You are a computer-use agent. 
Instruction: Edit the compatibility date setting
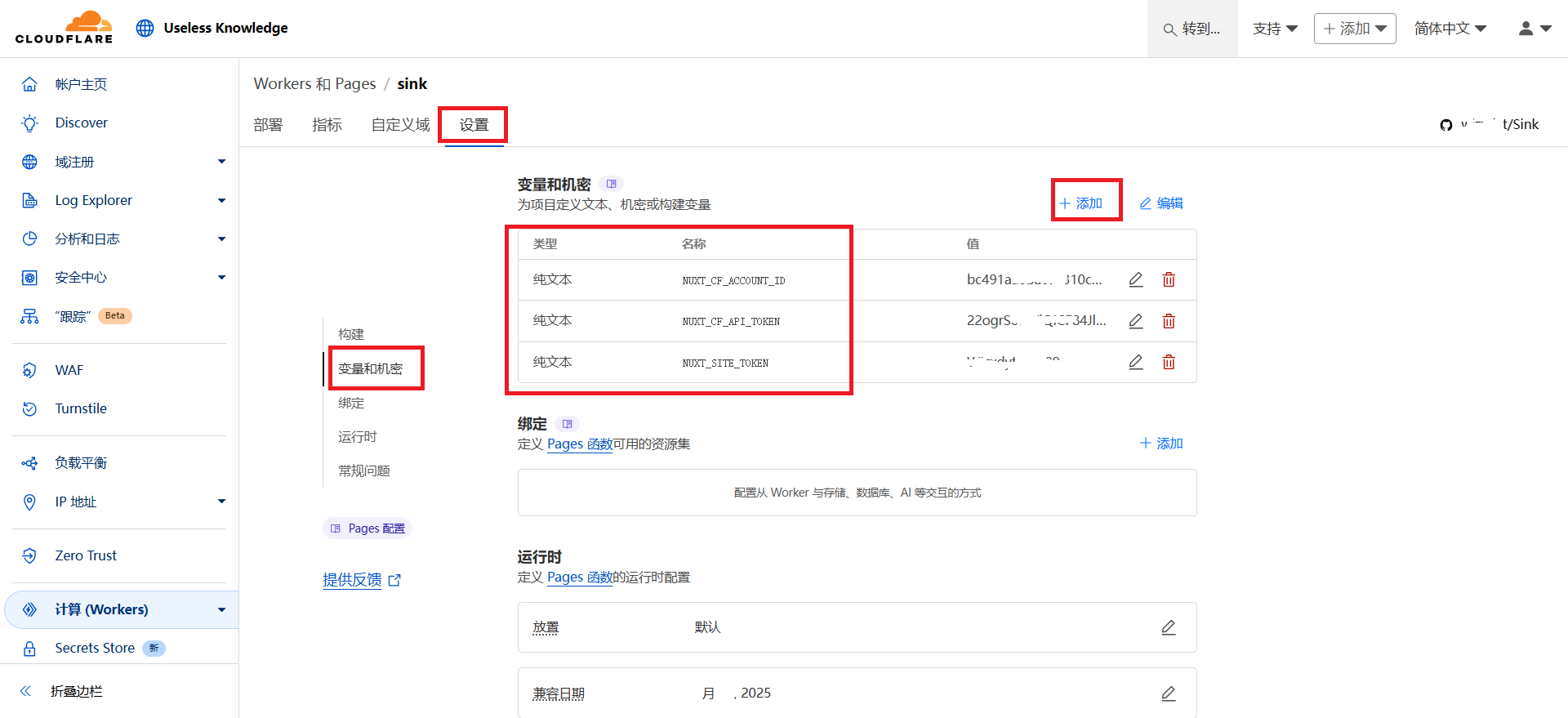(x=1168, y=693)
